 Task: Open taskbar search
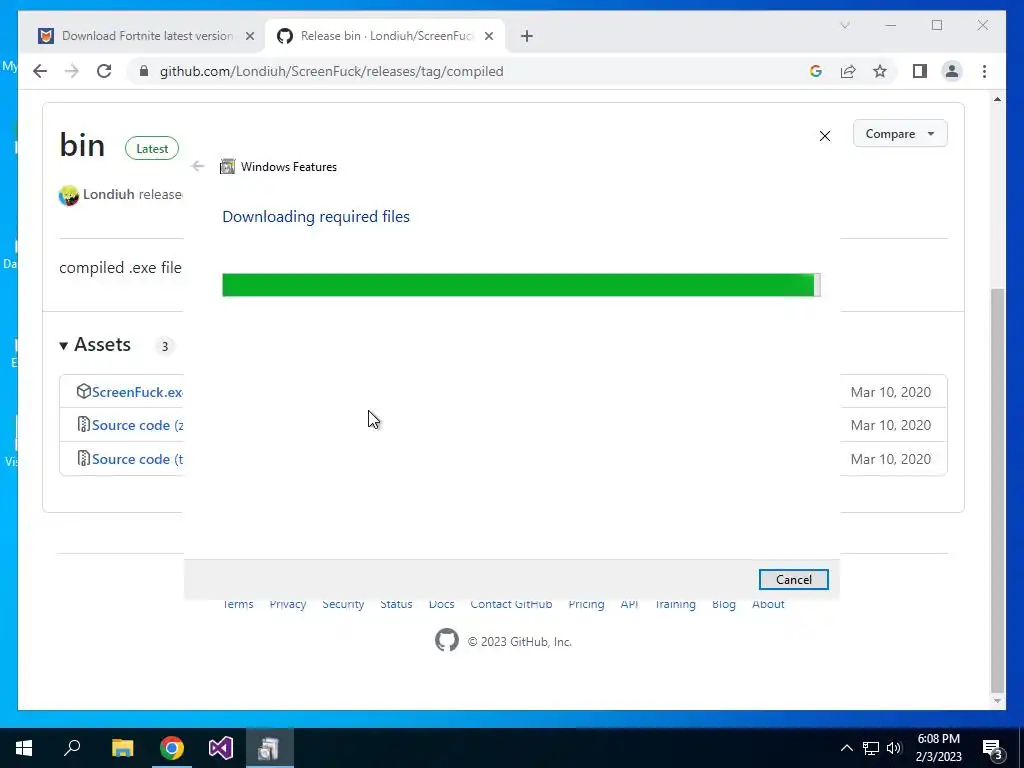[72, 748]
